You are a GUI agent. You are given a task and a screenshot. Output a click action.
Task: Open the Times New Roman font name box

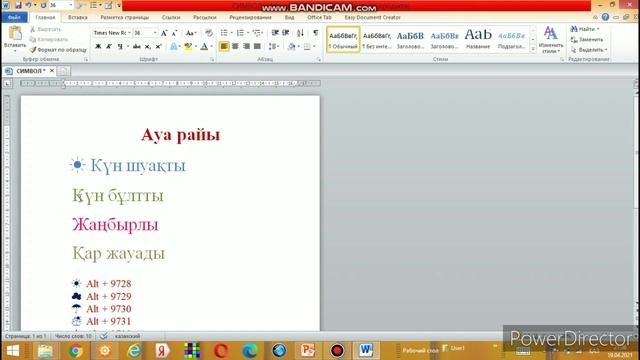pyautogui.click(x=112, y=33)
